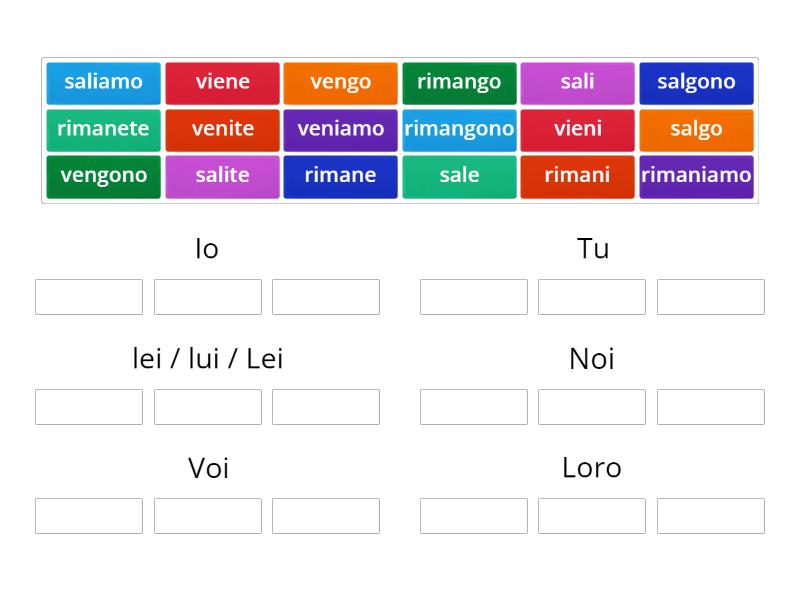Pick the 'rimangono' tile

coord(459,130)
